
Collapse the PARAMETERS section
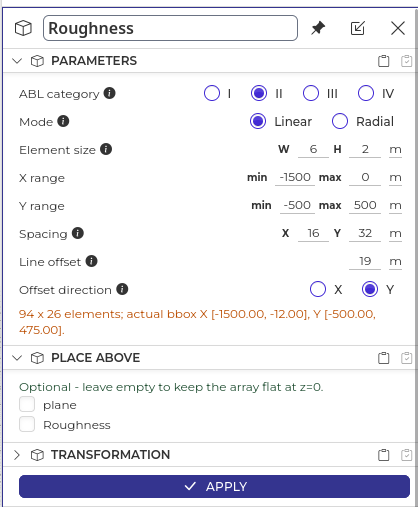tap(17, 61)
